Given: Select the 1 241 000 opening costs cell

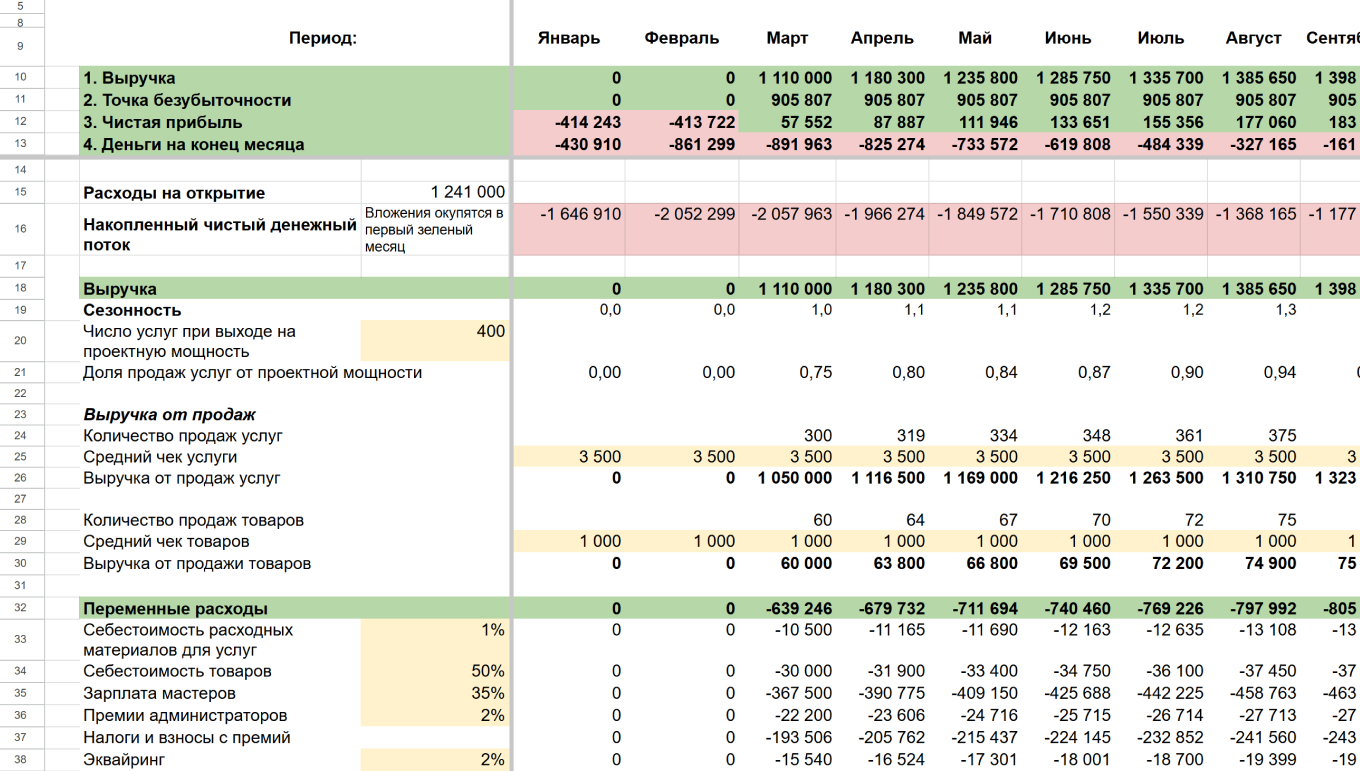Looking at the screenshot, I should (x=435, y=192).
